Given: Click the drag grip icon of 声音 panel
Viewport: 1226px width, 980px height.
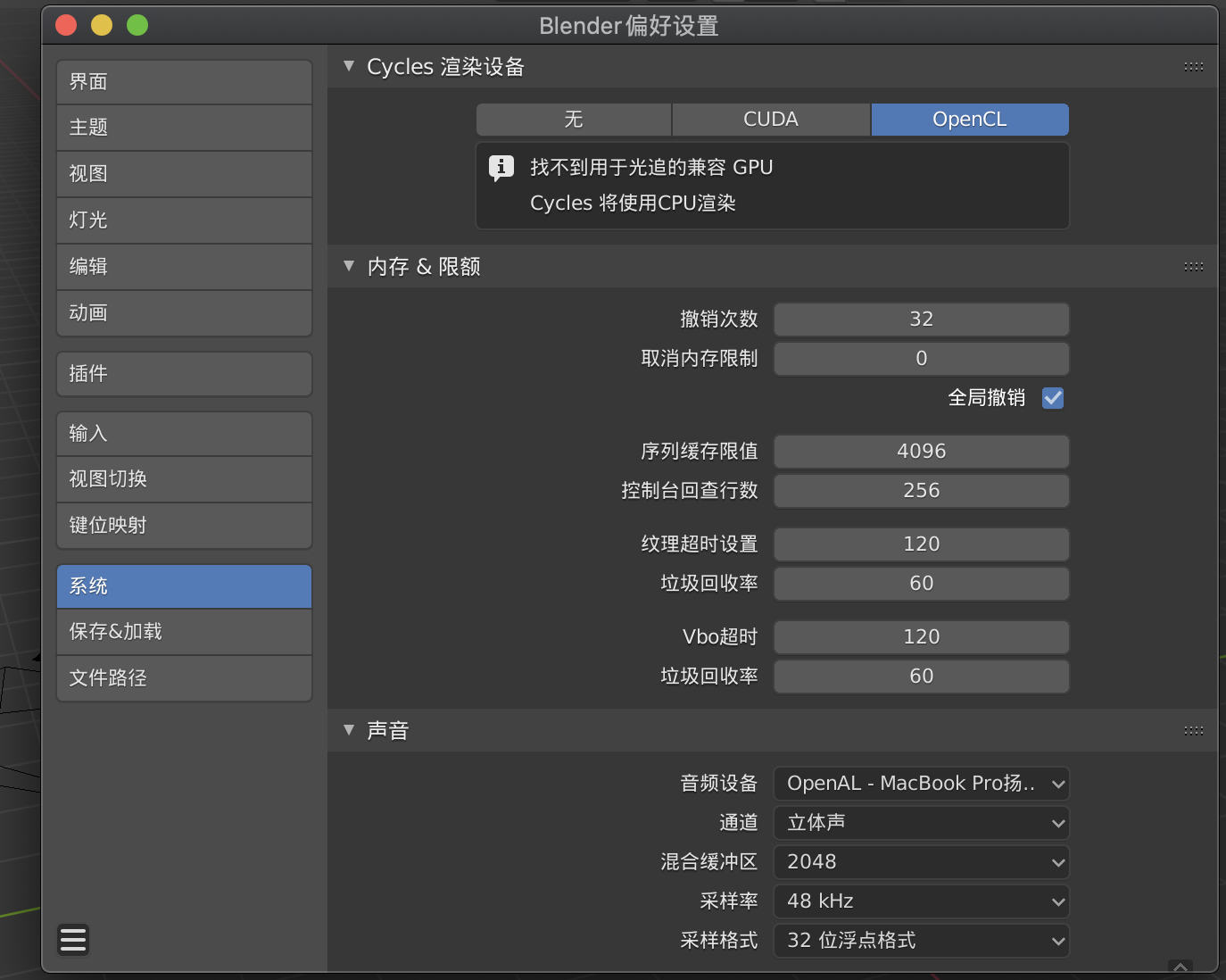Looking at the screenshot, I should pyautogui.click(x=1193, y=731).
